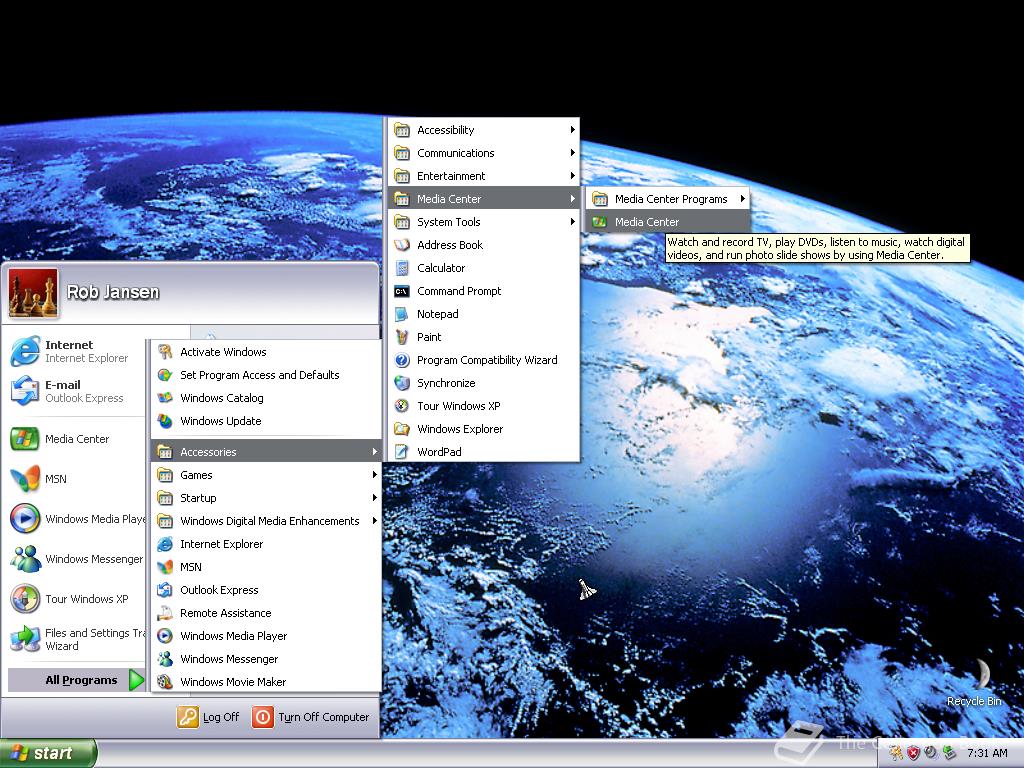Expand the Entertainment submenu
The height and width of the screenshot is (768, 1024).
[484, 176]
